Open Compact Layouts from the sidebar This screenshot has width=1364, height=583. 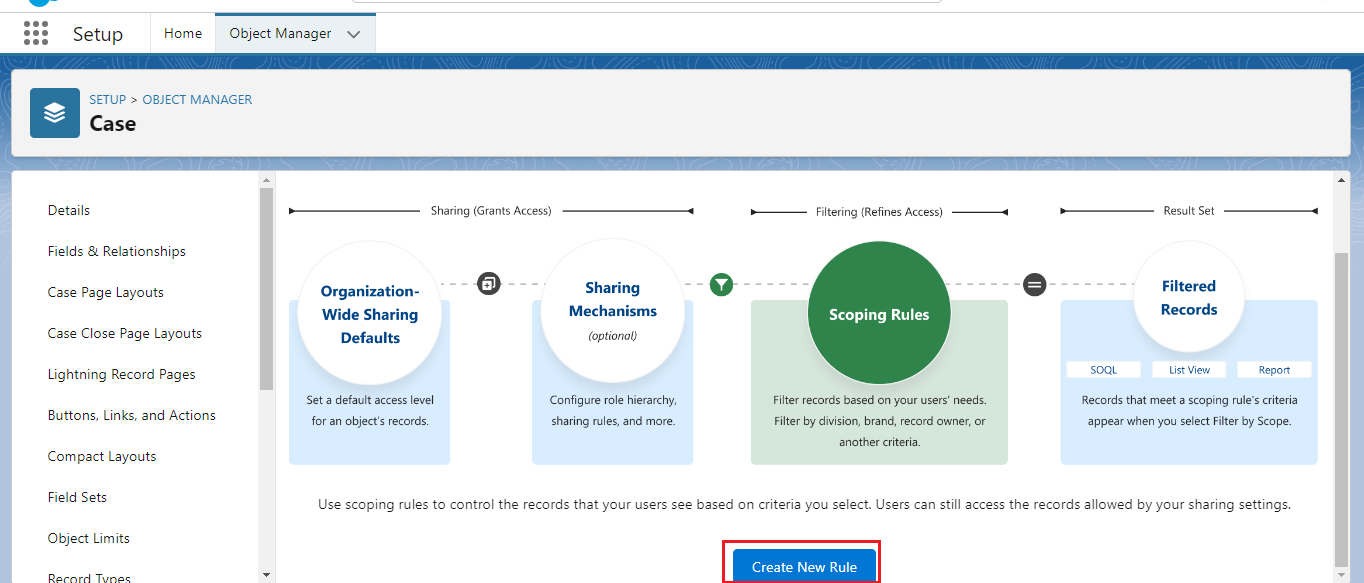pos(101,455)
